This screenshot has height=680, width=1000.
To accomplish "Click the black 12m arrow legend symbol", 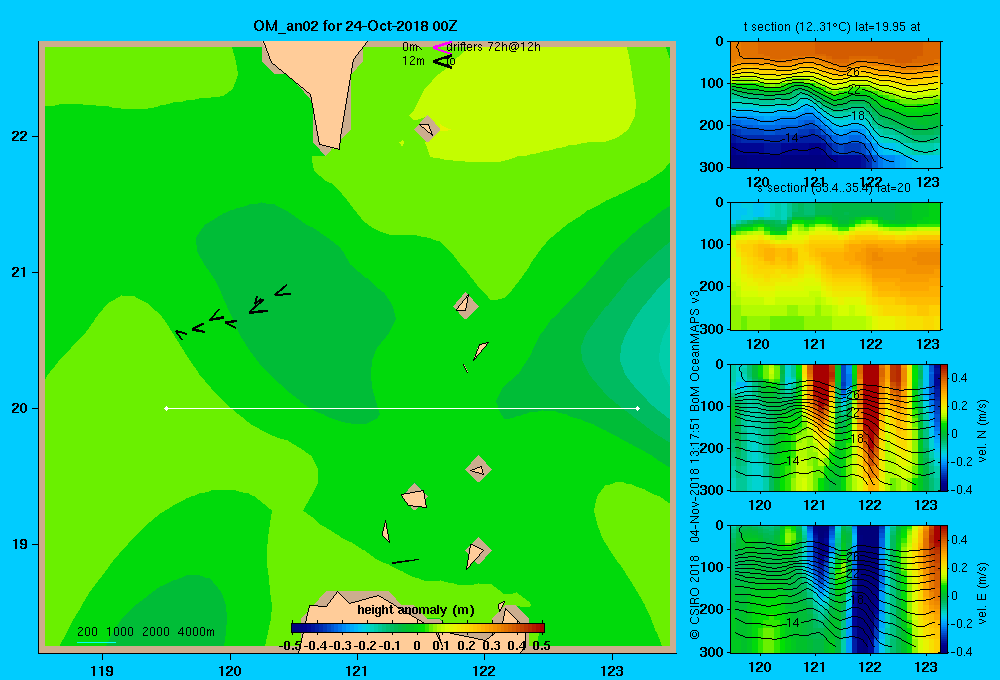I will point(442,61).
